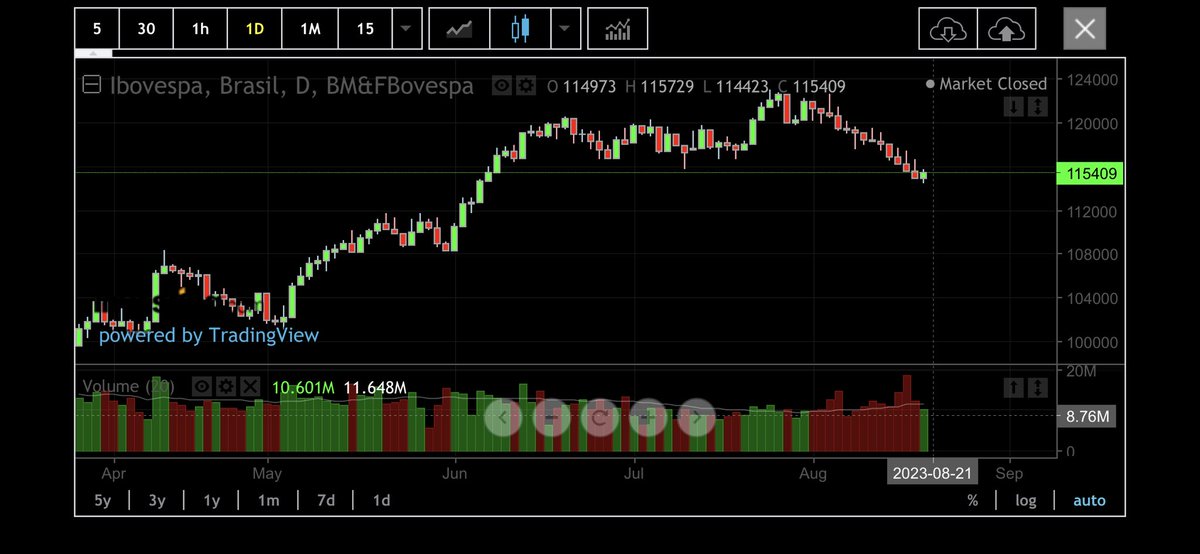The width and height of the screenshot is (1200, 554).
Task: Click the Ibovespa, Brasil symbol title
Action: (292, 86)
